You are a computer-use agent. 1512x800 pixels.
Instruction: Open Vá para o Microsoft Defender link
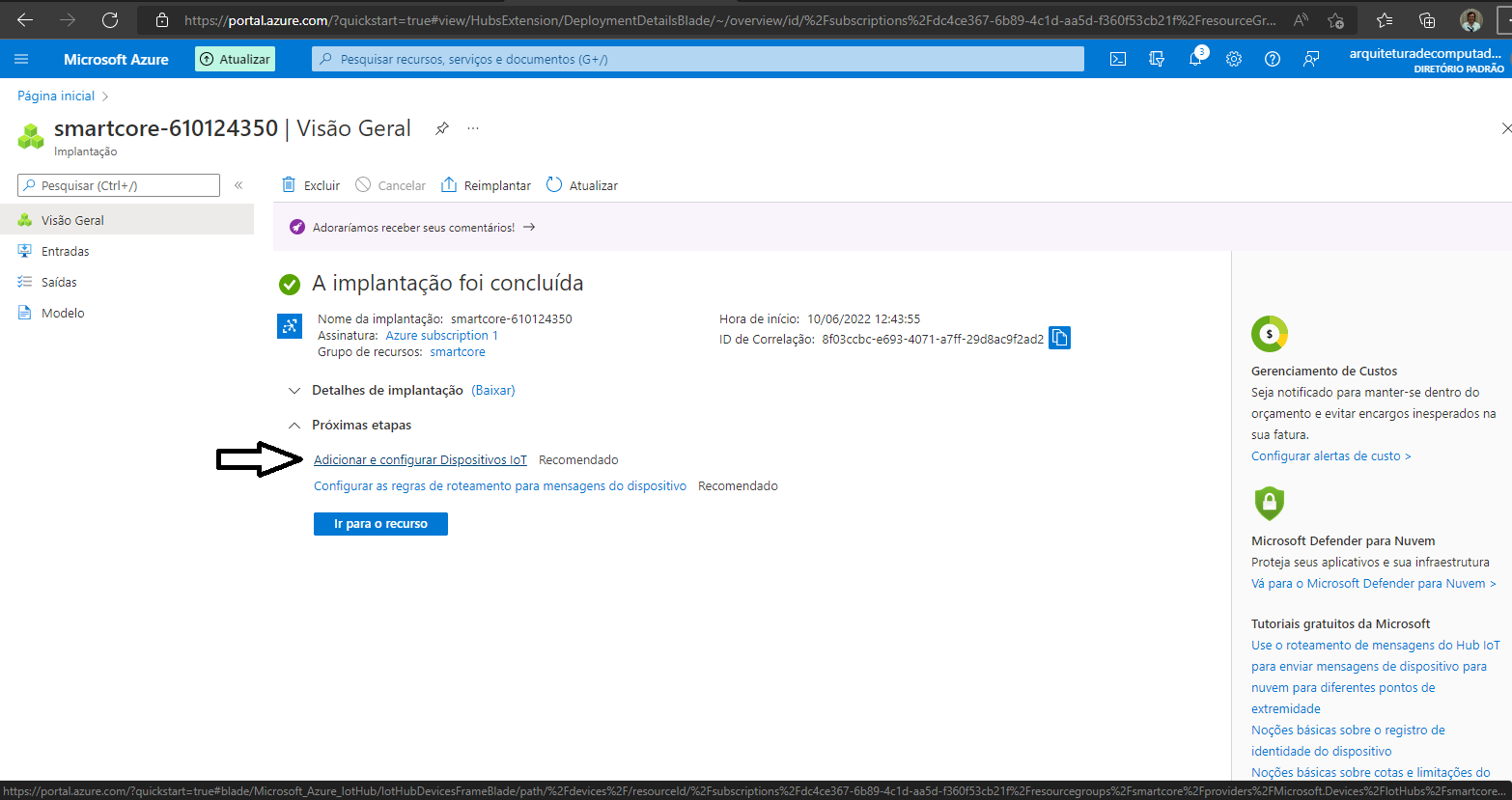pyautogui.click(x=1375, y=584)
